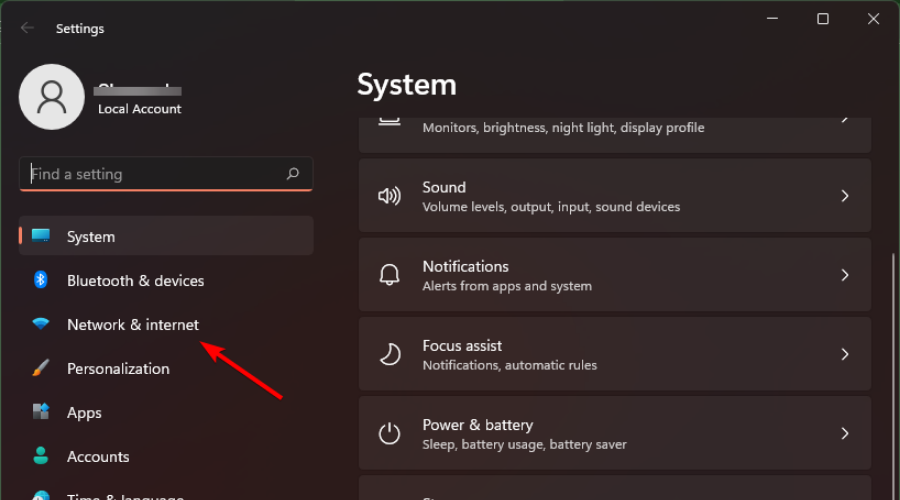The height and width of the screenshot is (500, 900).
Task: Expand the Notifications chevron arrow
Action: point(845,275)
